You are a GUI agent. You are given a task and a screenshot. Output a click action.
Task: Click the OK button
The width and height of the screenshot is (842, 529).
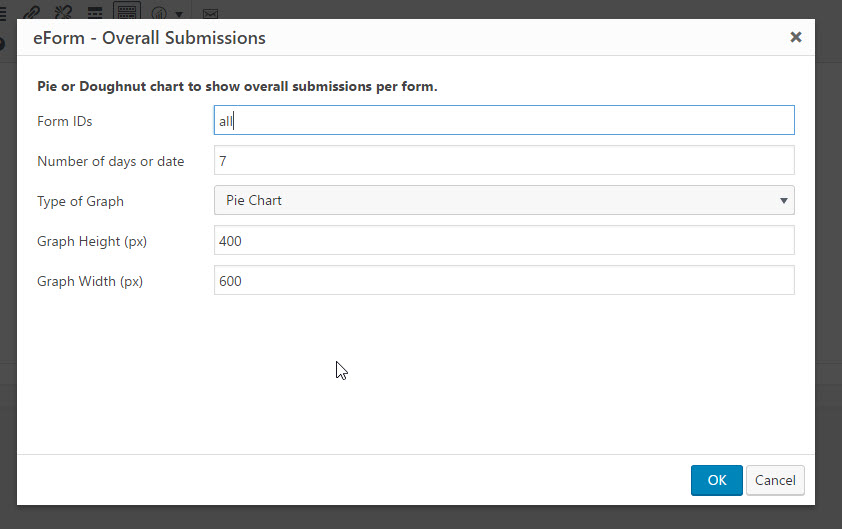point(716,480)
